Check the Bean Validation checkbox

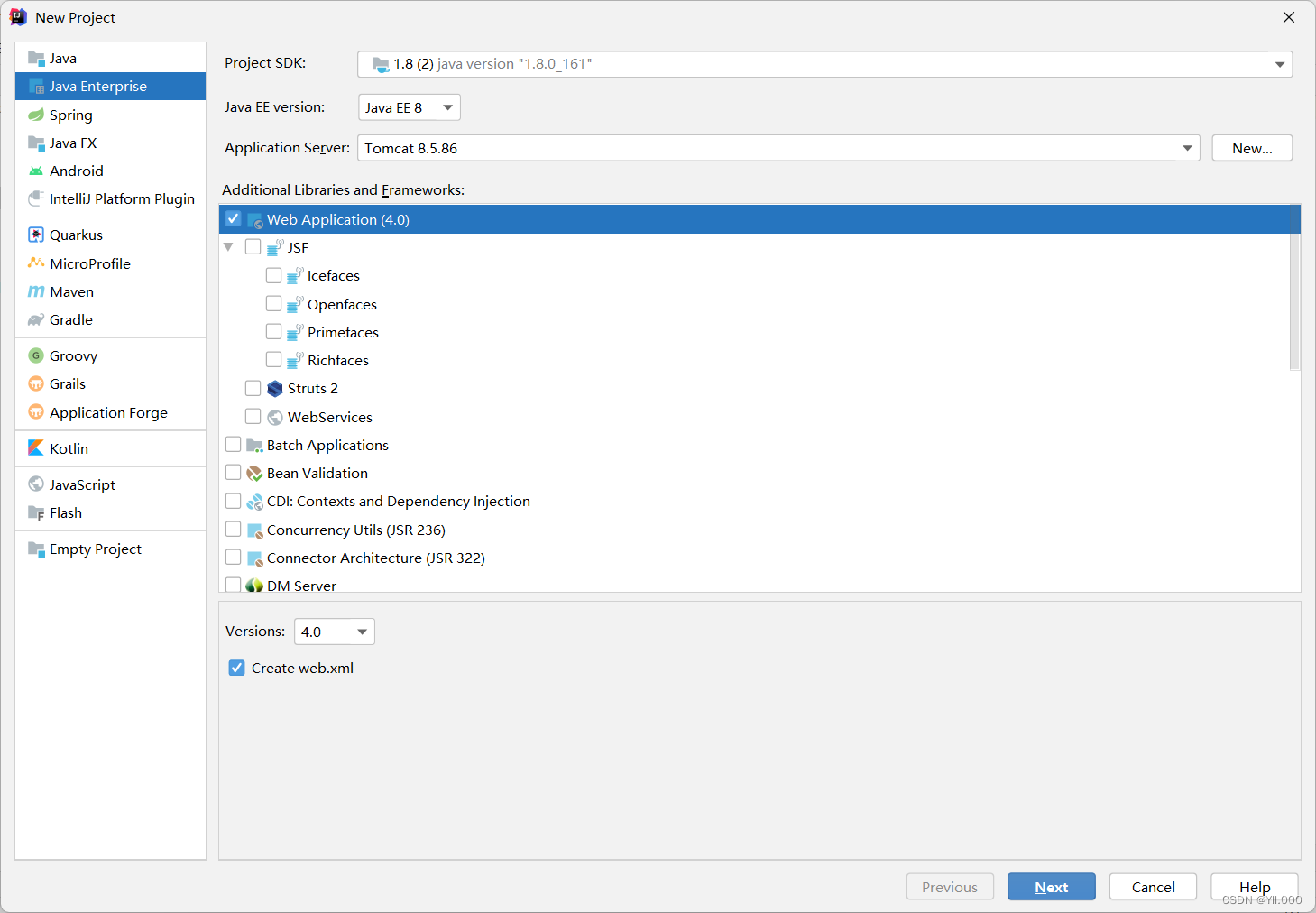[x=234, y=473]
